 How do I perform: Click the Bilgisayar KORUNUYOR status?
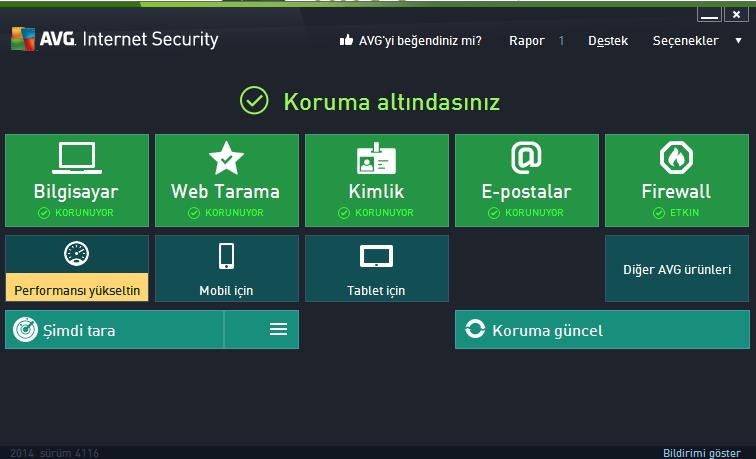tap(76, 213)
